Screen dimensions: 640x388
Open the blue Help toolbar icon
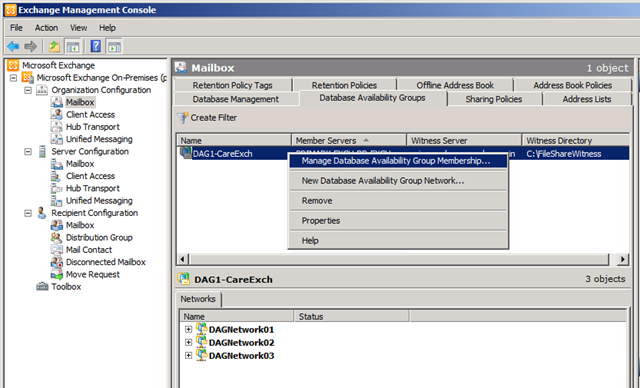coord(96,47)
